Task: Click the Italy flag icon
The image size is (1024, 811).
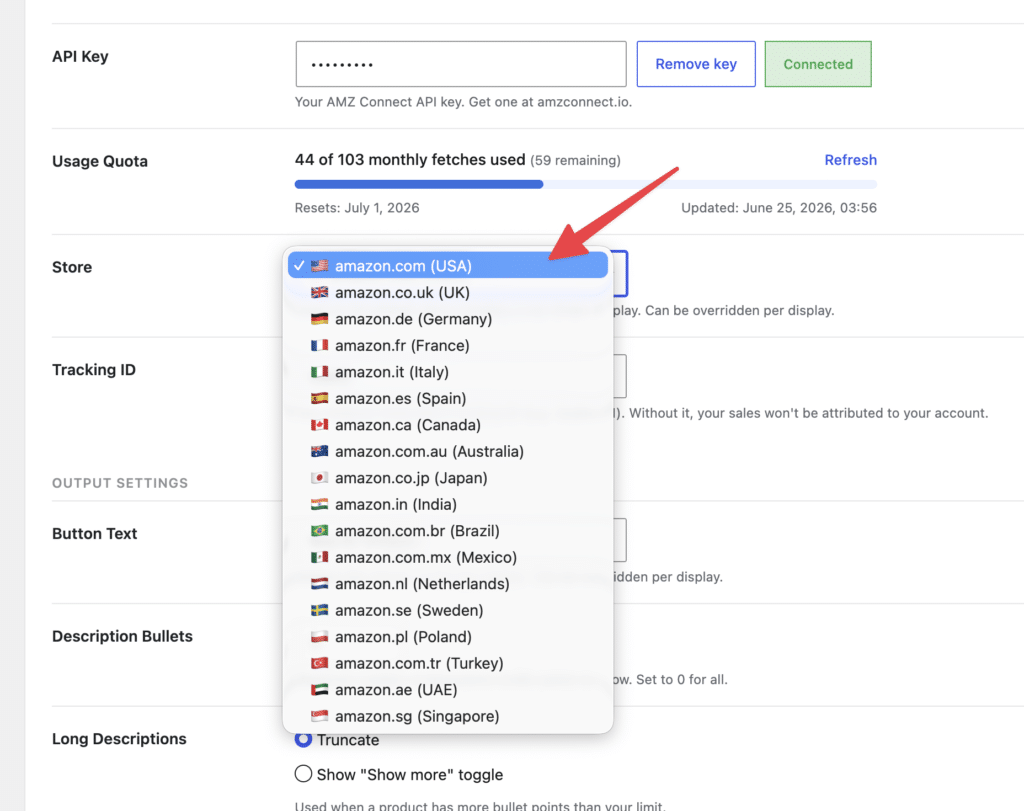Action: [x=319, y=372]
